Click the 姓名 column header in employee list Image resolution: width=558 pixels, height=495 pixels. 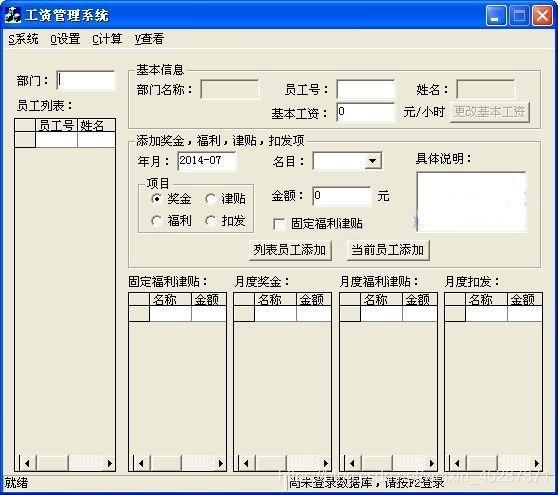click(96, 125)
